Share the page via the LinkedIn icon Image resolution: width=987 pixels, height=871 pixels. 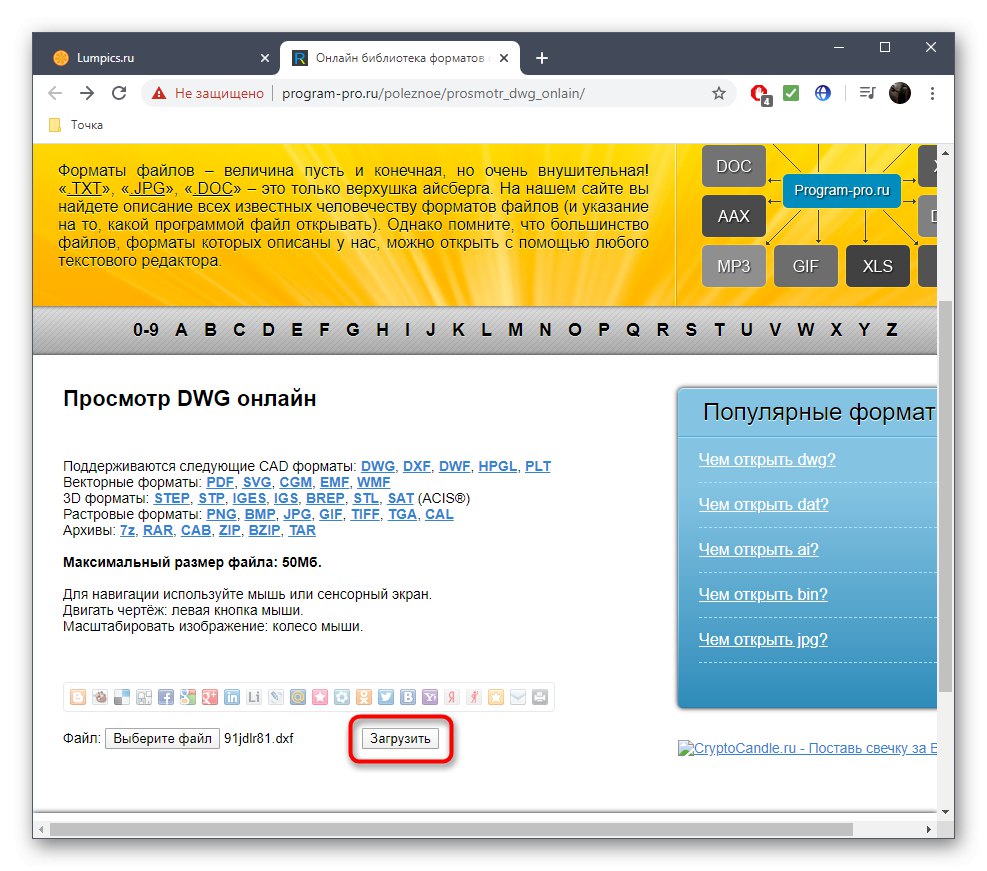point(233,697)
